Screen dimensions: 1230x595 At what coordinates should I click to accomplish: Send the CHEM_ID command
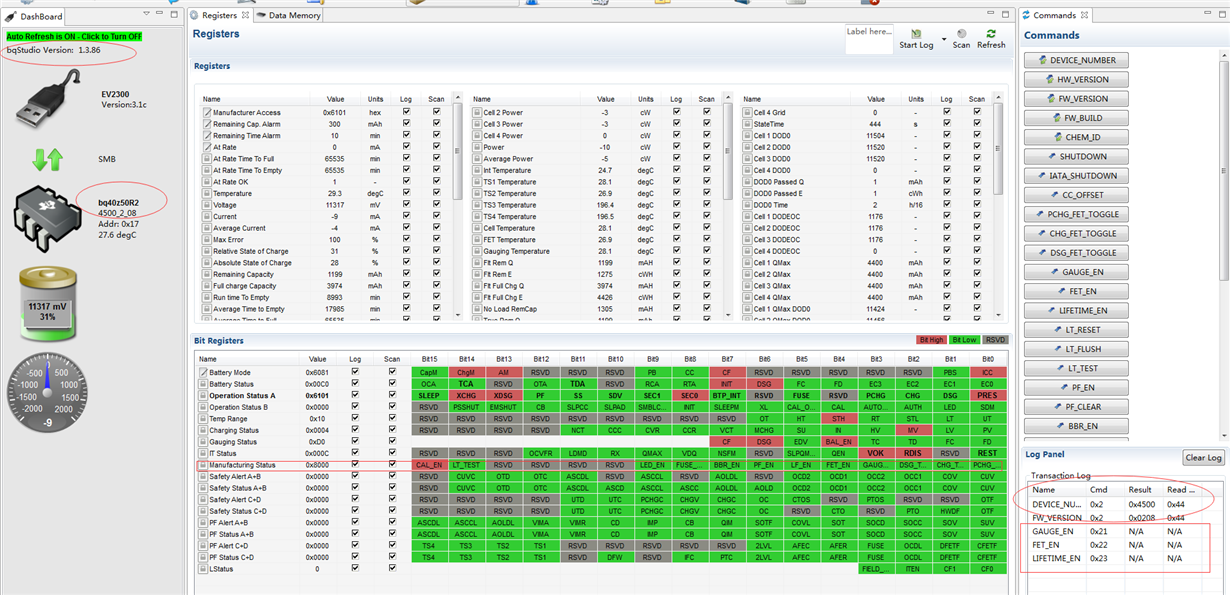coord(1076,137)
